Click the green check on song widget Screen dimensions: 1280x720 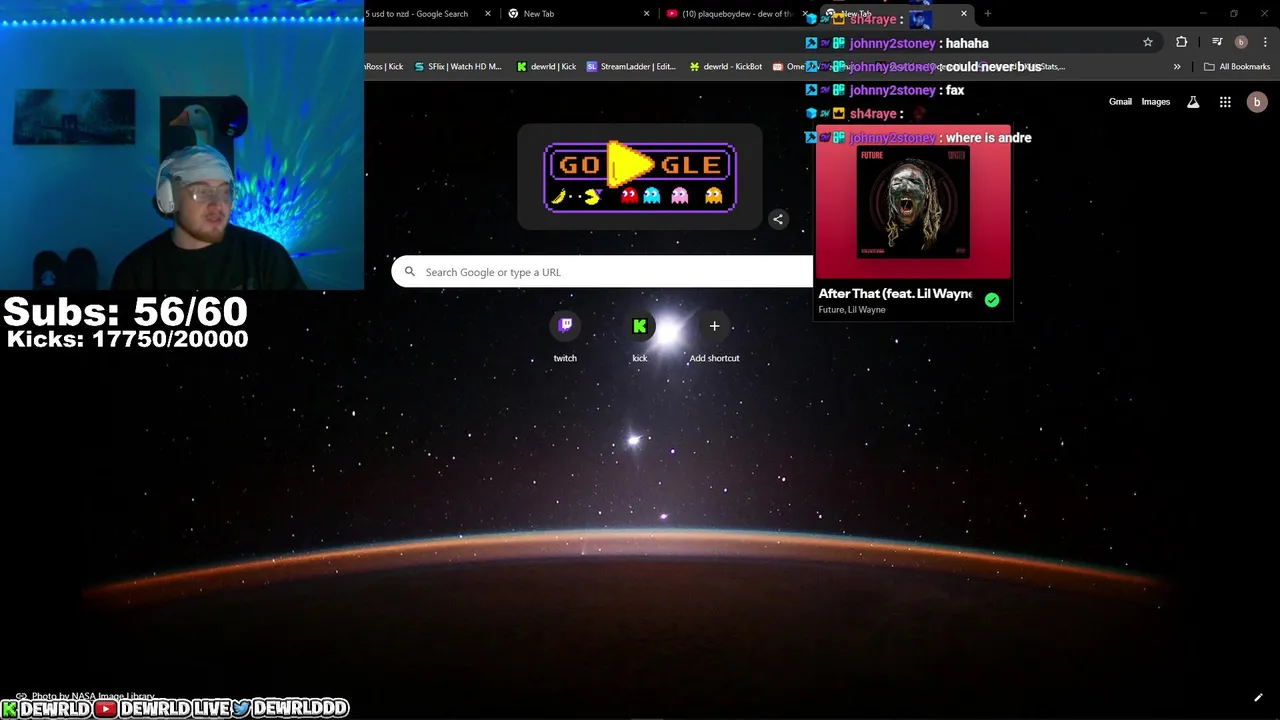pyautogui.click(x=991, y=300)
